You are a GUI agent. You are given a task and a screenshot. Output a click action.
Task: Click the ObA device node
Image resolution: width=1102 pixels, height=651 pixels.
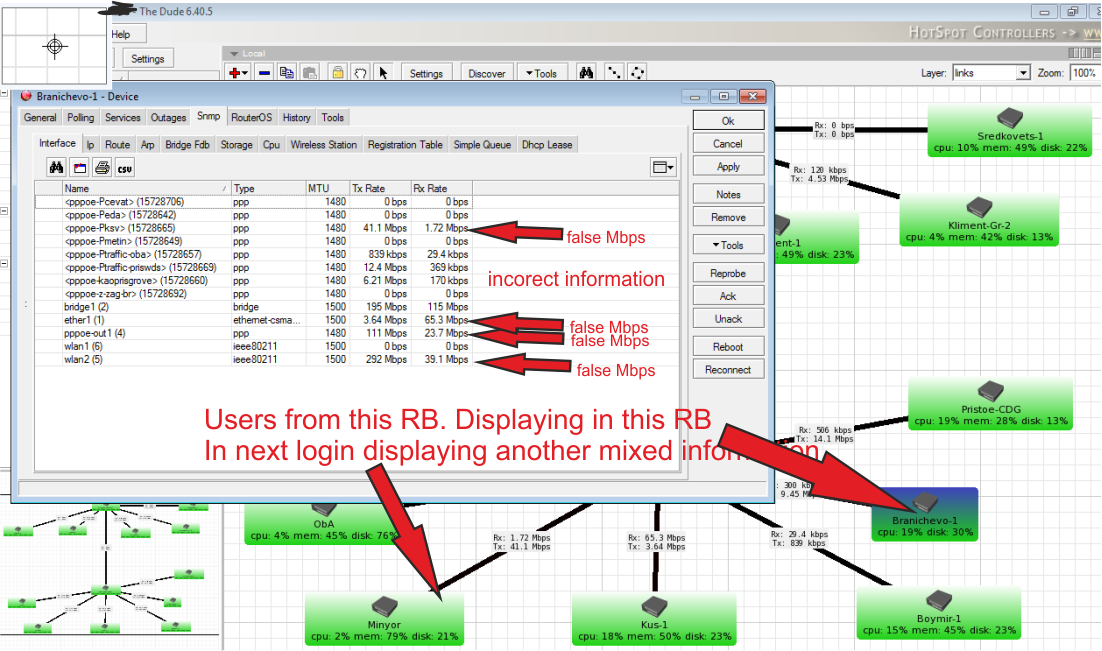pyautogui.click(x=324, y=524)
